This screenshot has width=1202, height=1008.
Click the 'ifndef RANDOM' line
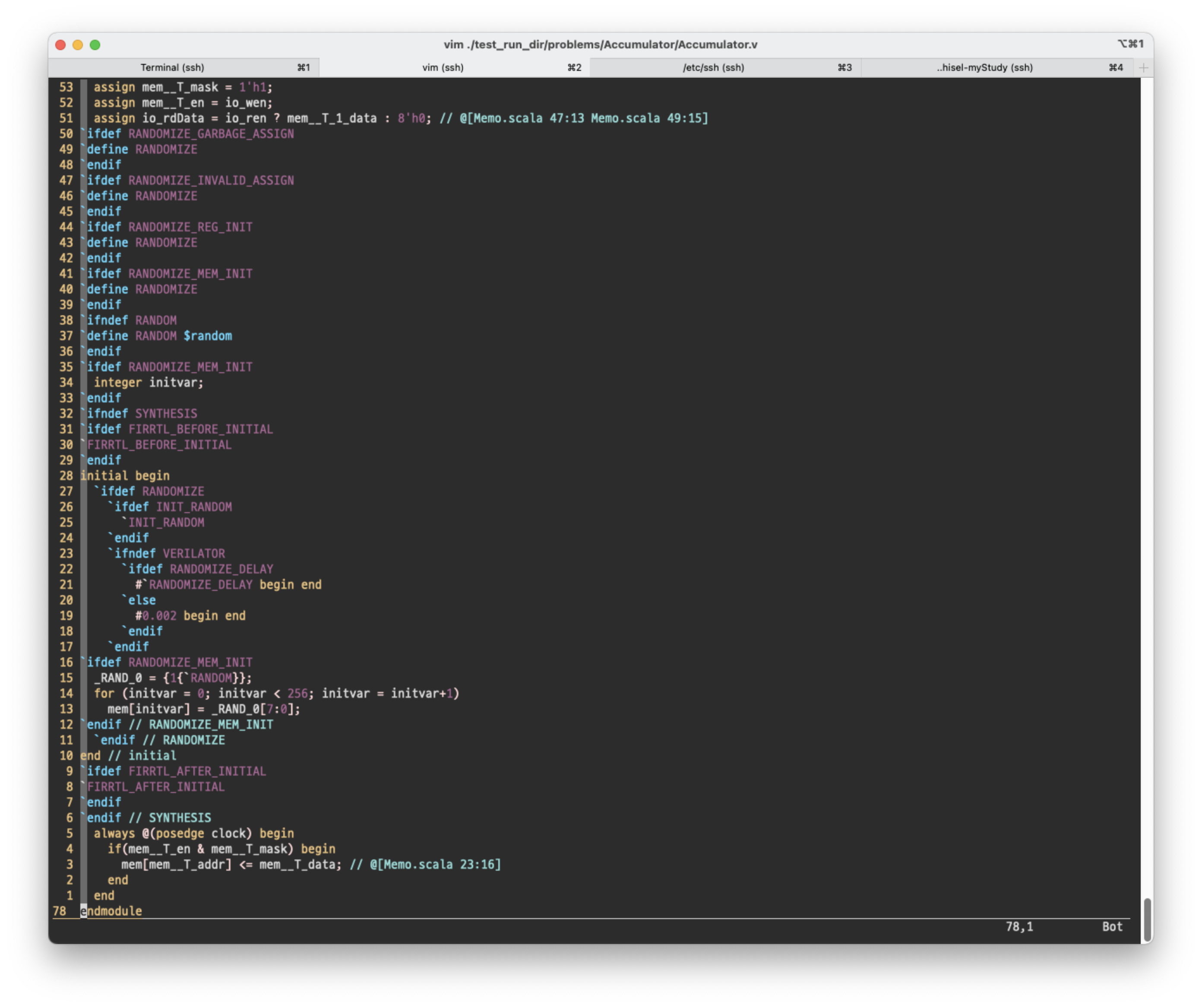coord(129,320)
